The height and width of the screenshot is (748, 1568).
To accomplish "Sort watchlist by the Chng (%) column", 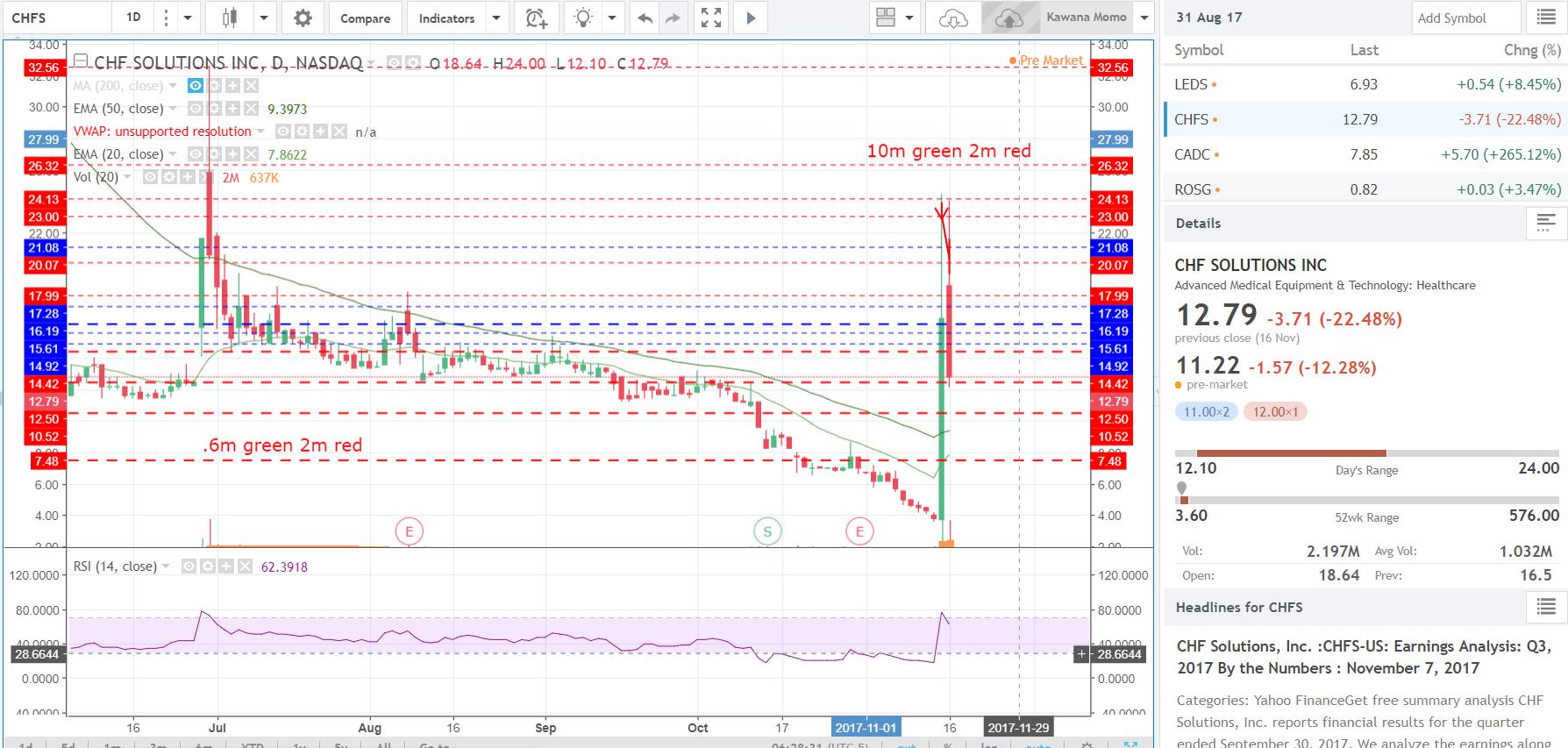I will [1532, 50].
